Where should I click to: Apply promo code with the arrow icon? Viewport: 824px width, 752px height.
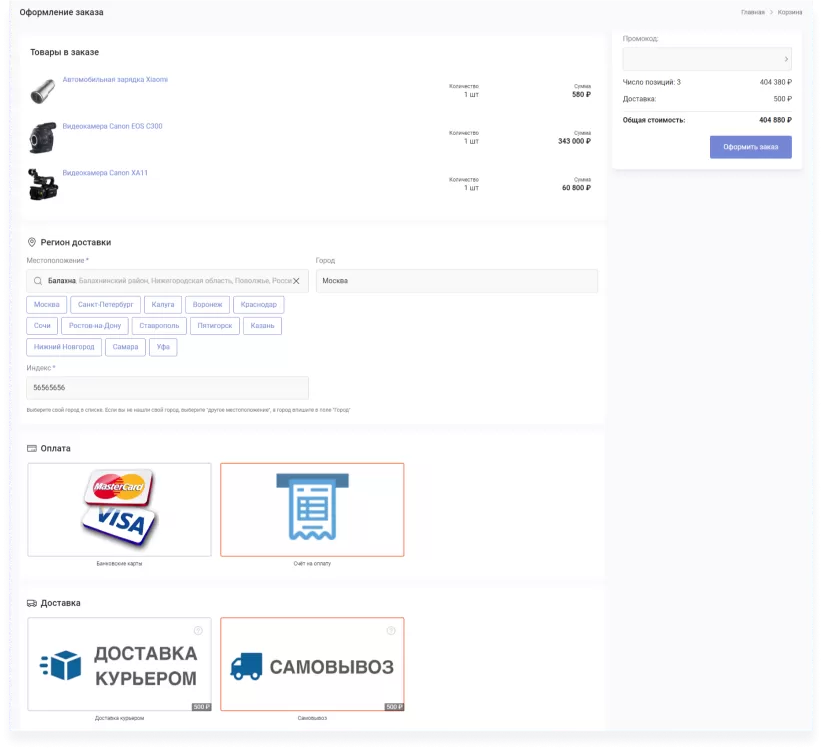[785, 59]
